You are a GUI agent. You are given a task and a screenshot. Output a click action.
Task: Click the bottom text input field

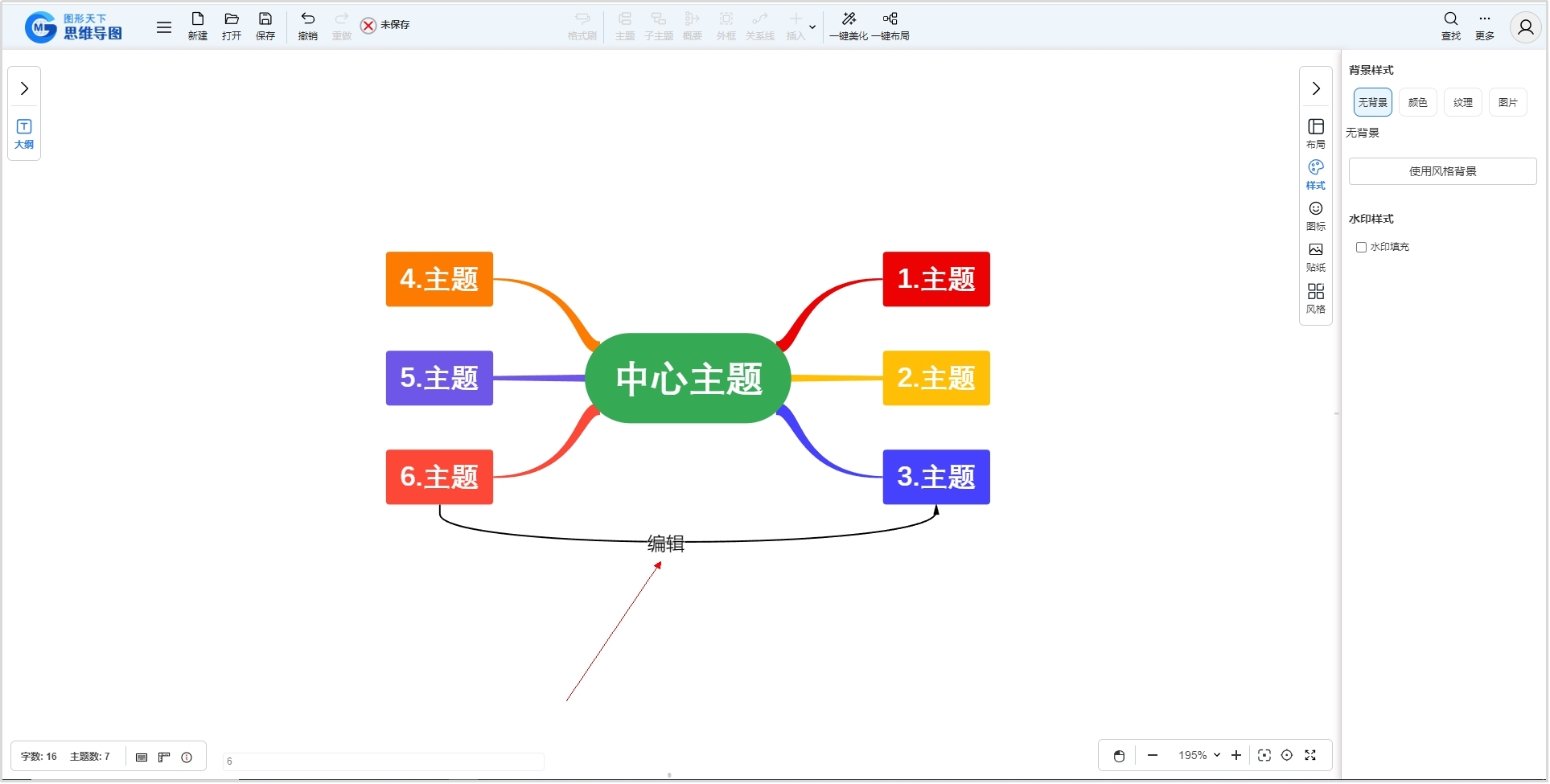coord(384,761)
